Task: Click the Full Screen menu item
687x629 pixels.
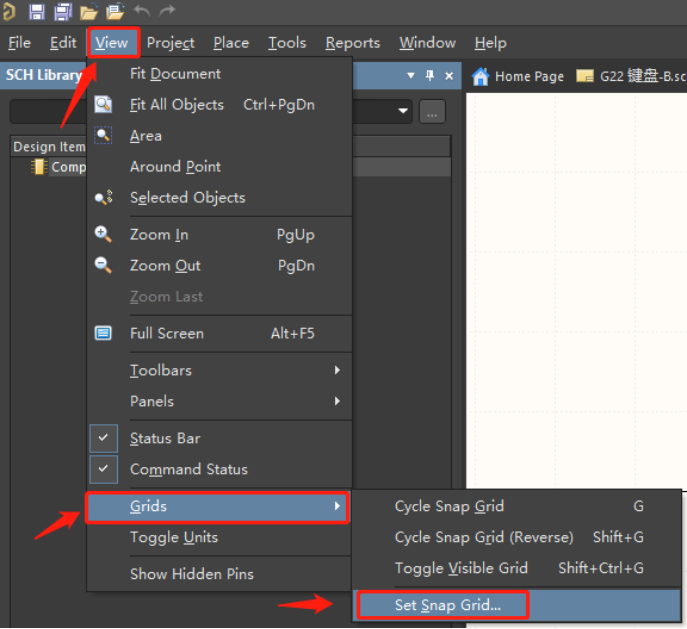Action: pos(166,333)
